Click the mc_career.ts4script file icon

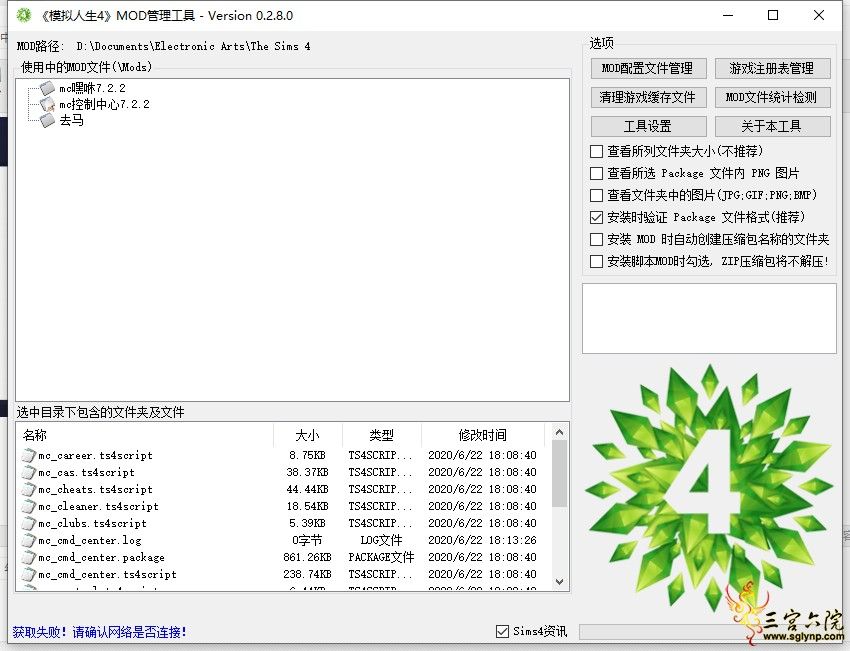coord(29,455)
